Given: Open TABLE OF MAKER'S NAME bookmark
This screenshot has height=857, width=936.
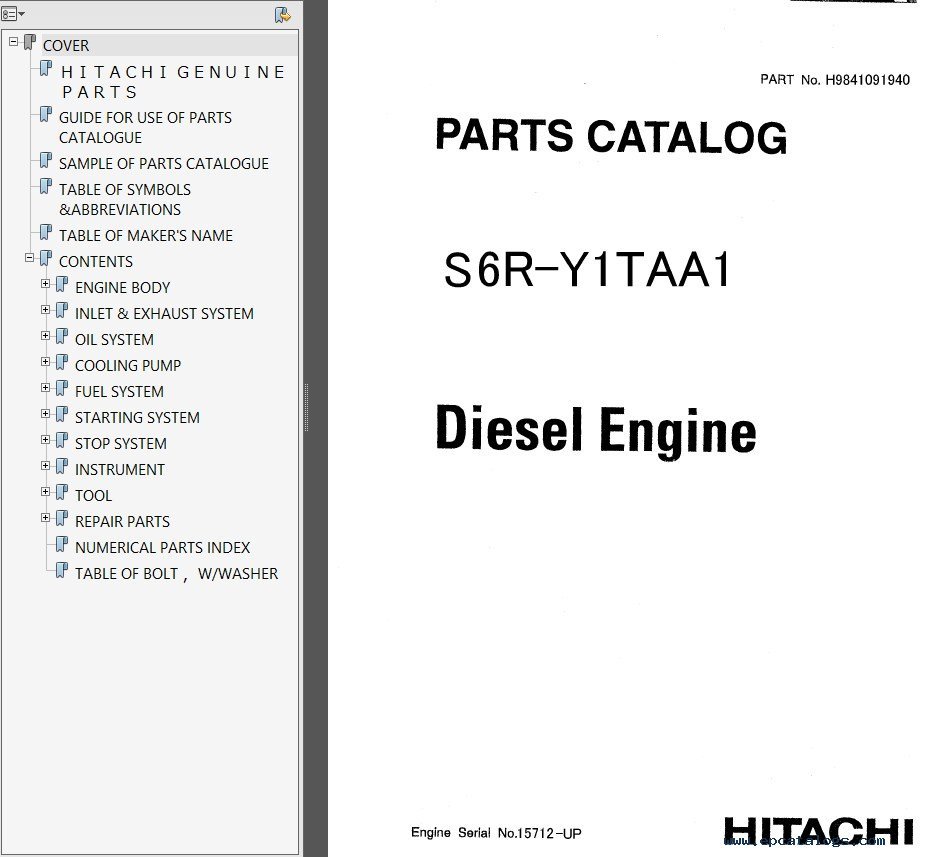Looking at the screenshot, I should point(146,236).
